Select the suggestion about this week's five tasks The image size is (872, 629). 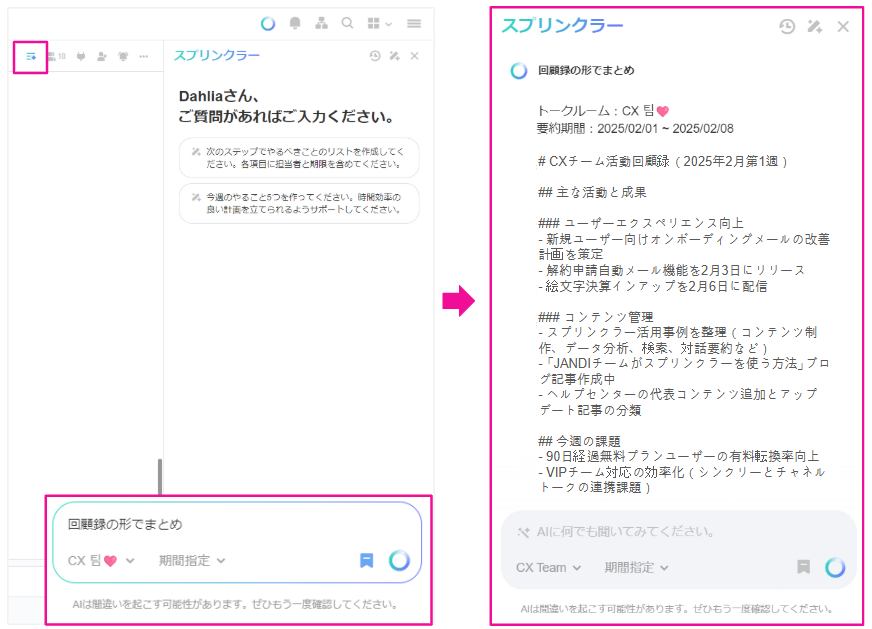pos(299,203)
